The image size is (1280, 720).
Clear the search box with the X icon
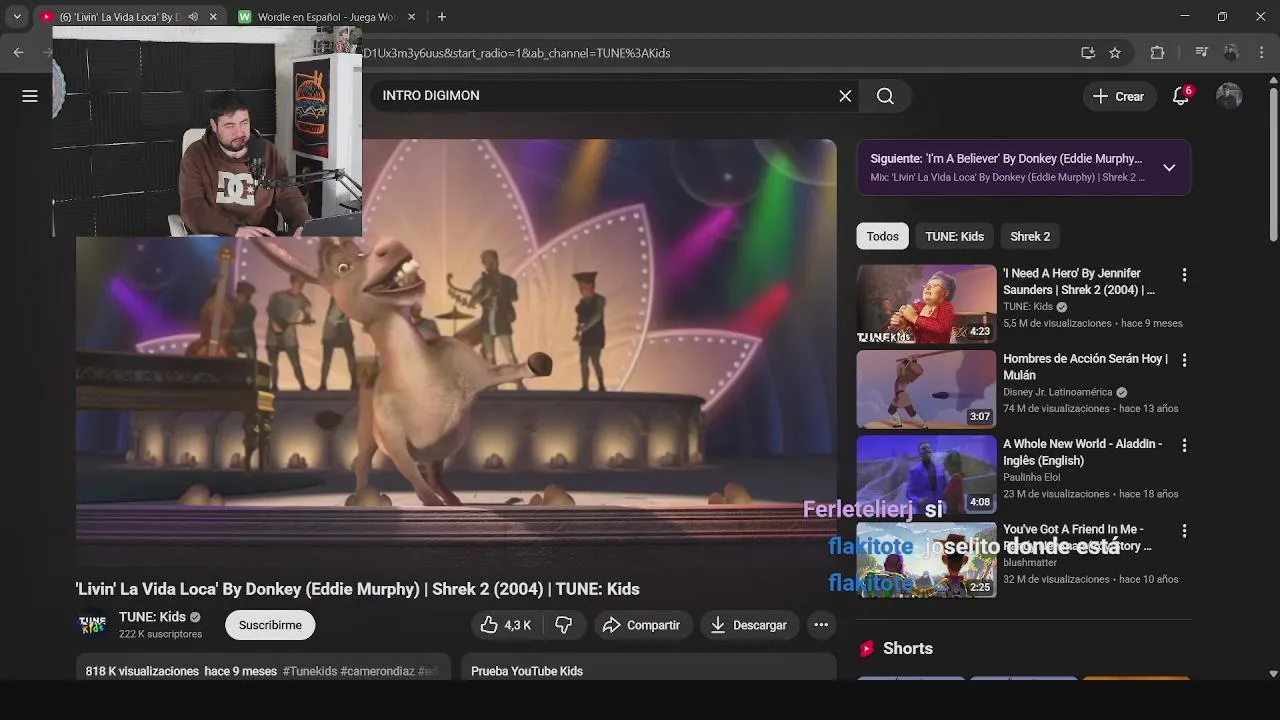coord(845,96)
